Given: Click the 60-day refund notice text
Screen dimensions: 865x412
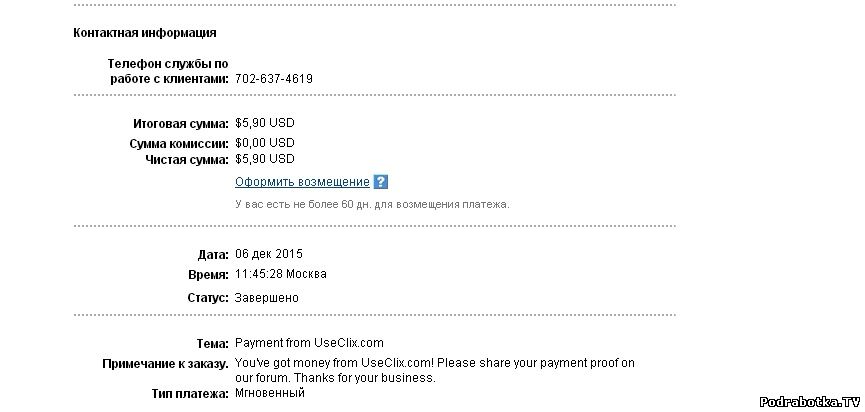Looking at the screenshot, I should (372, 204).
